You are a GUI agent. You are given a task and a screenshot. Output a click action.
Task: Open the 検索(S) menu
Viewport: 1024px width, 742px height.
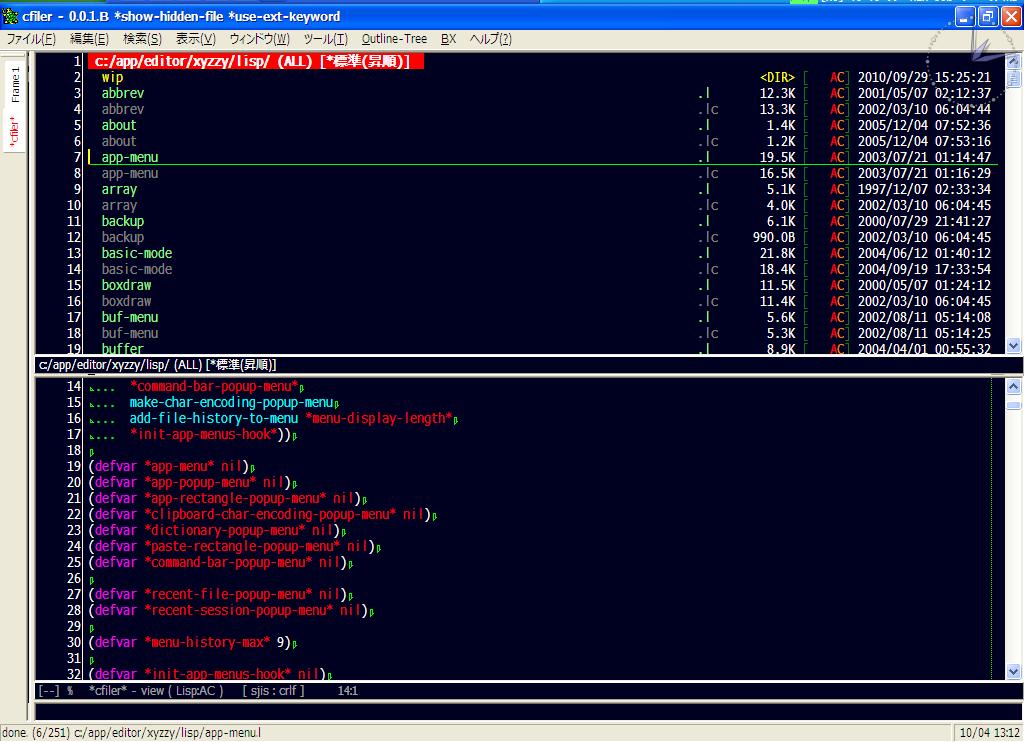click(142, 39)
